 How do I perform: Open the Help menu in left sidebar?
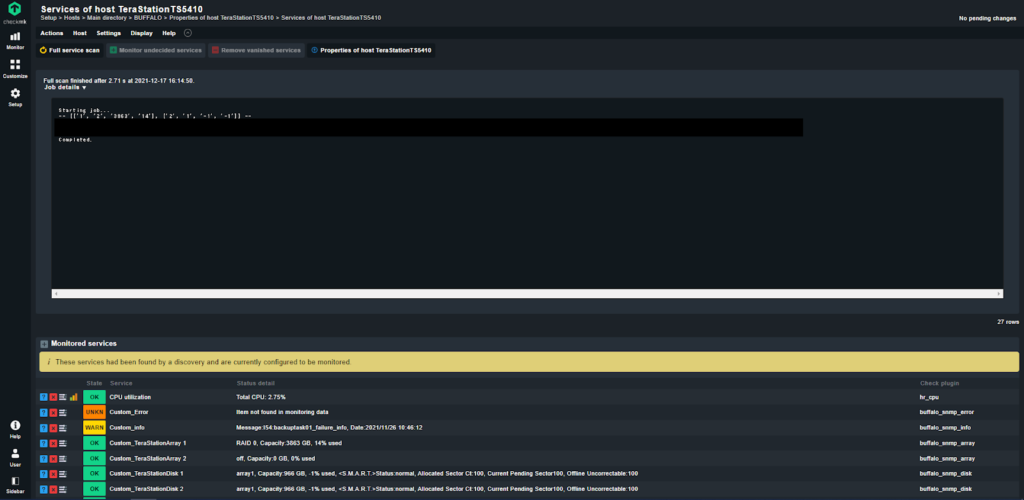pyautogui.click(x=15, y=429)
